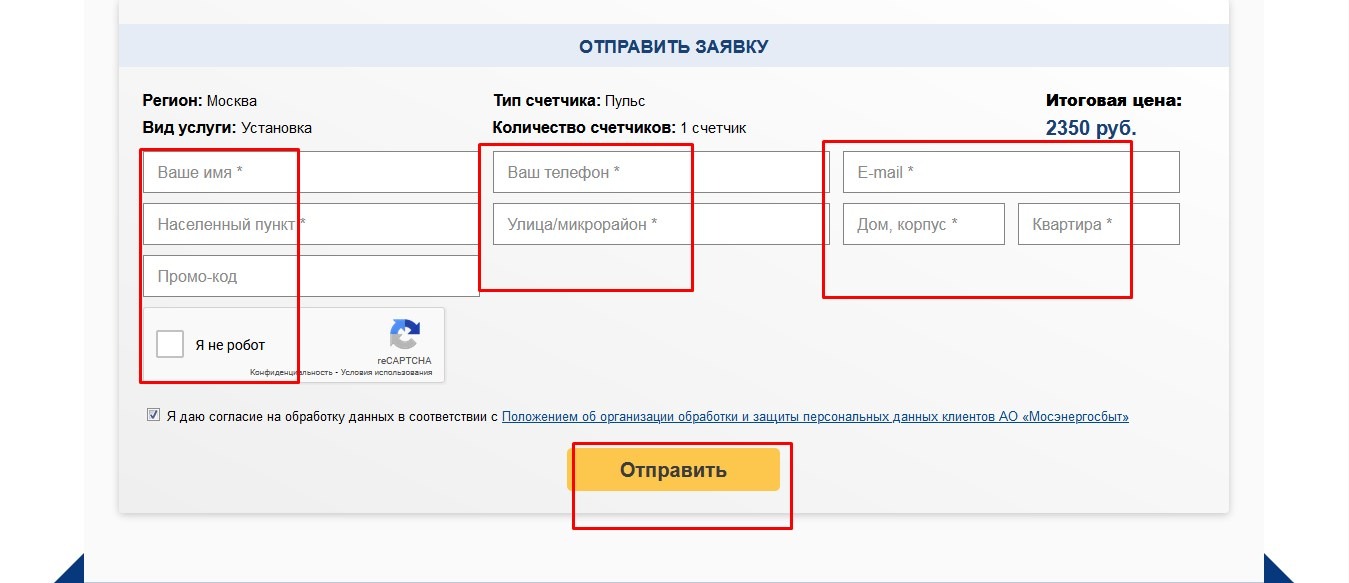The width and height of the screenshot is (1349, 583).
Task: Click the "Улица/микрорайон" input box
Action: click(x=661, y=224)
